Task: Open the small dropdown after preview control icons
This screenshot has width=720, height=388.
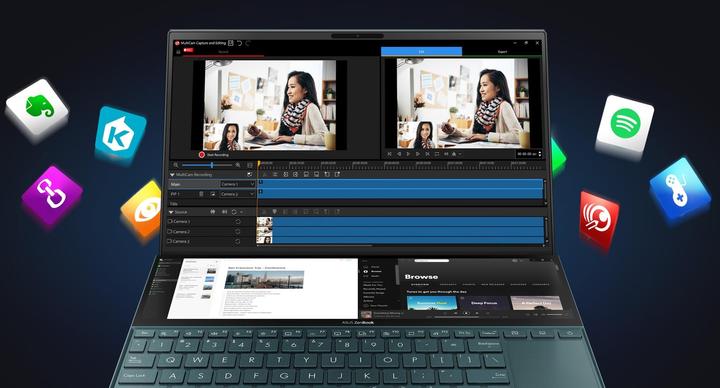Action: [x=460, y=154]
